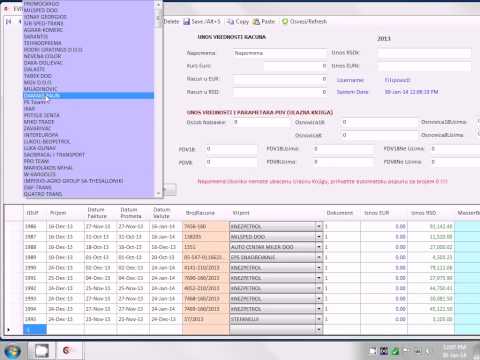Open the Windows Start button
This screenshot has height=360, width=480.
13,351
